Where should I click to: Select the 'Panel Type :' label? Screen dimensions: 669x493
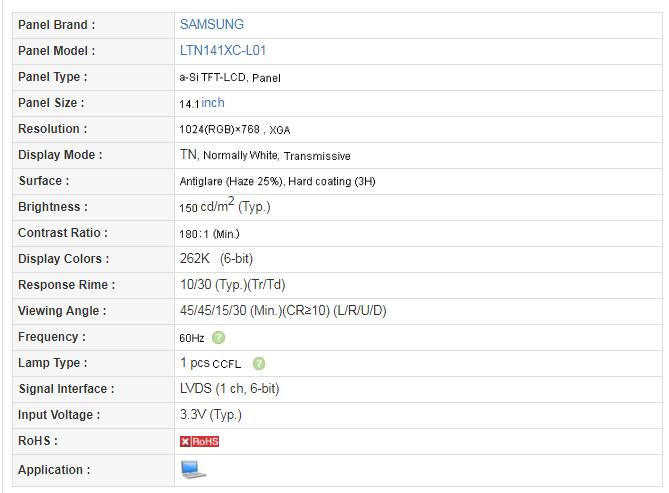click(x=52, y=77)
